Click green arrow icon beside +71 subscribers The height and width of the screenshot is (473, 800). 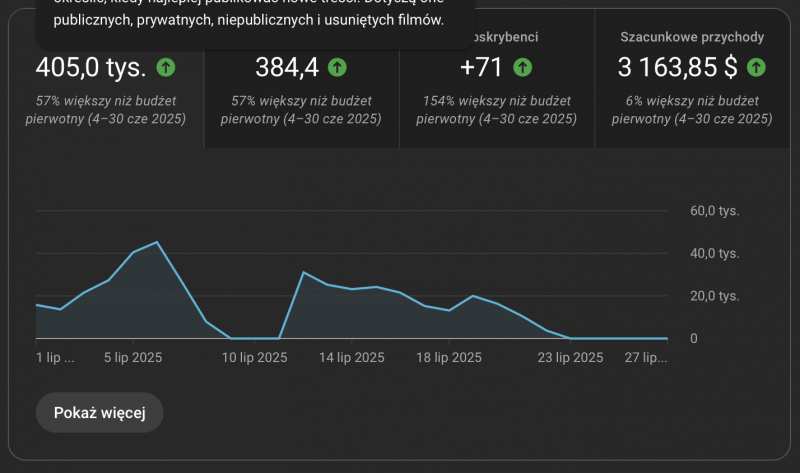[x=522, y=68]
